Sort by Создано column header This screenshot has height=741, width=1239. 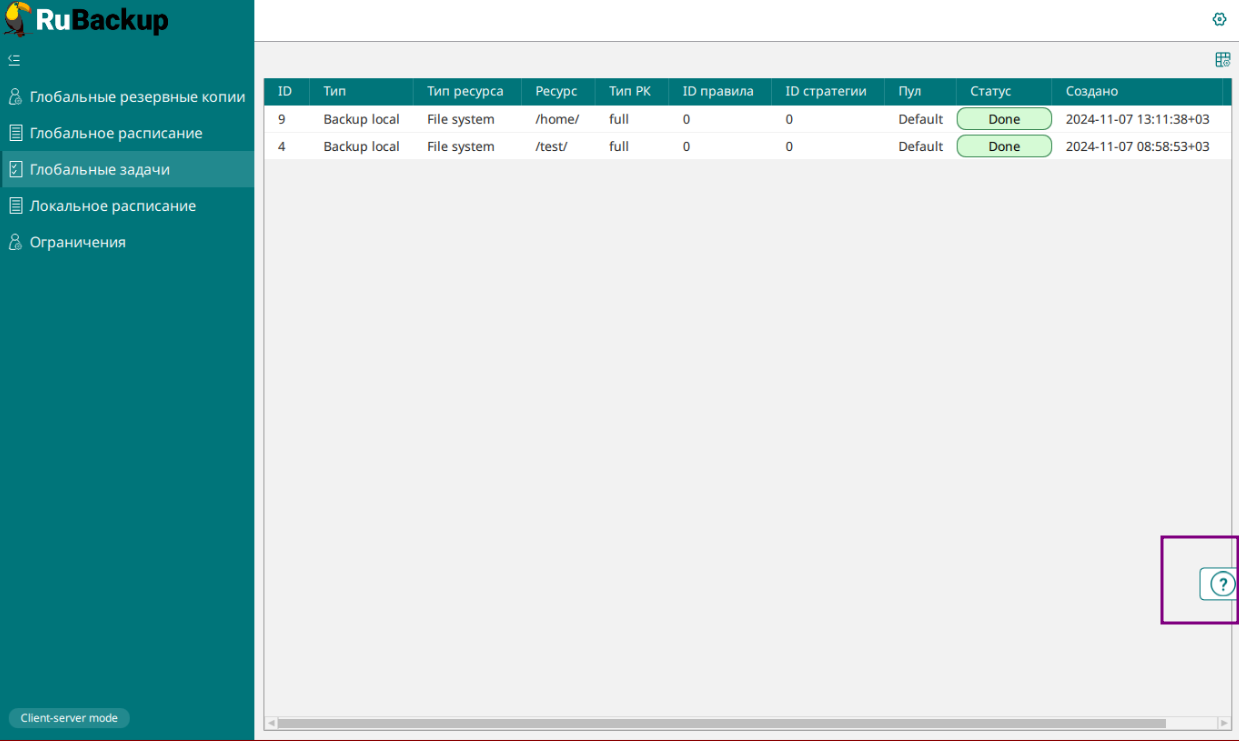click(x=1092, y=92)
